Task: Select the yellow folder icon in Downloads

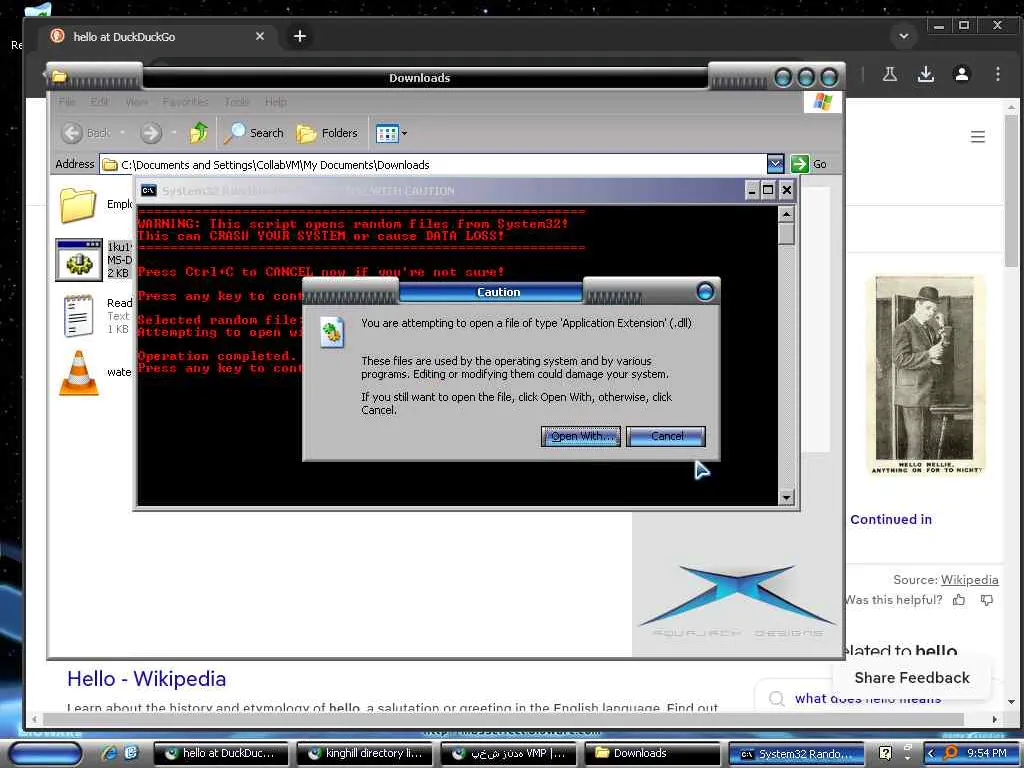Action: pyautogui.click(x=78, y=205)
